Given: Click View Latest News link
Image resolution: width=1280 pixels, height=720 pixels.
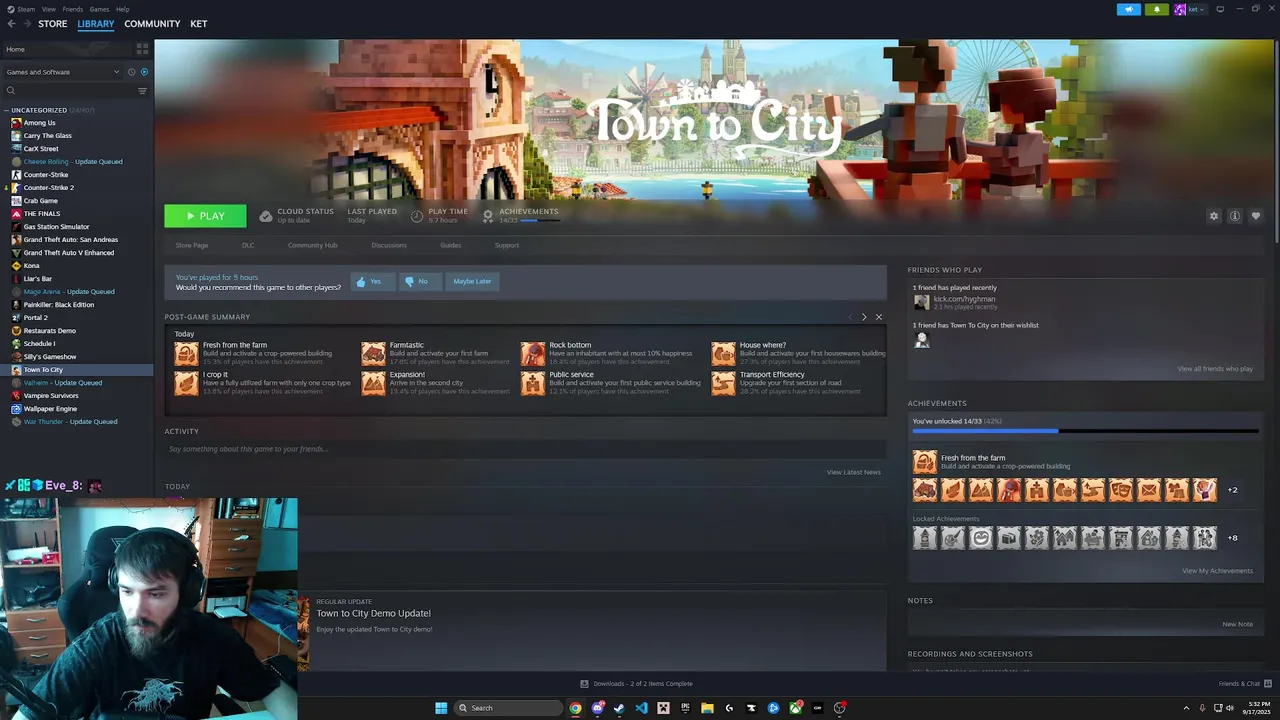Looking at the screenshot, I should point(854,472).
